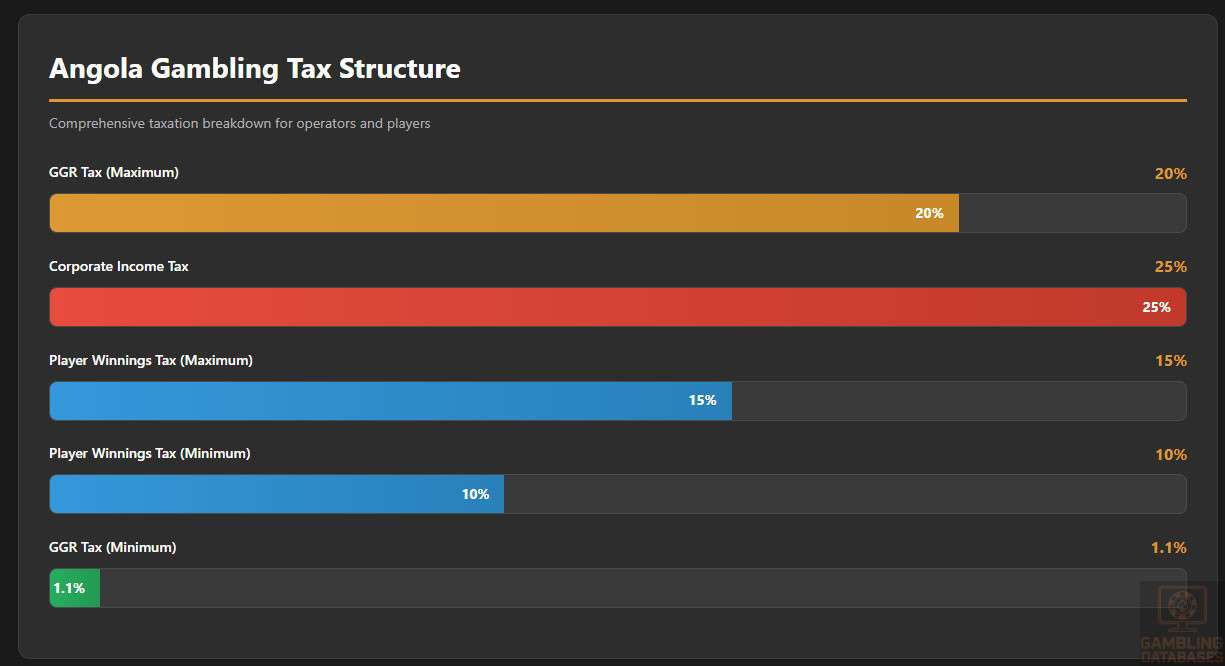Click the white 20% text inside the orange bar
The height and width of the screenshot is (666, 1225).
(x=929, y=213)
